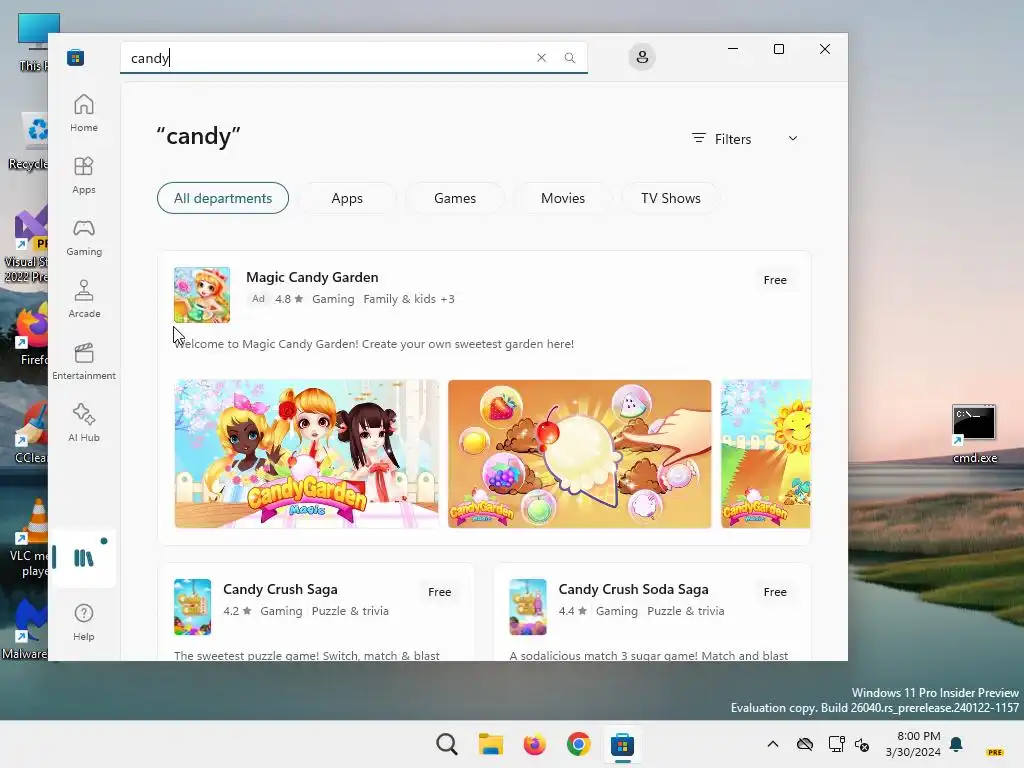Open the Arcade section
This screenshot has width=1024, height=768.
(x=84, y=300)
